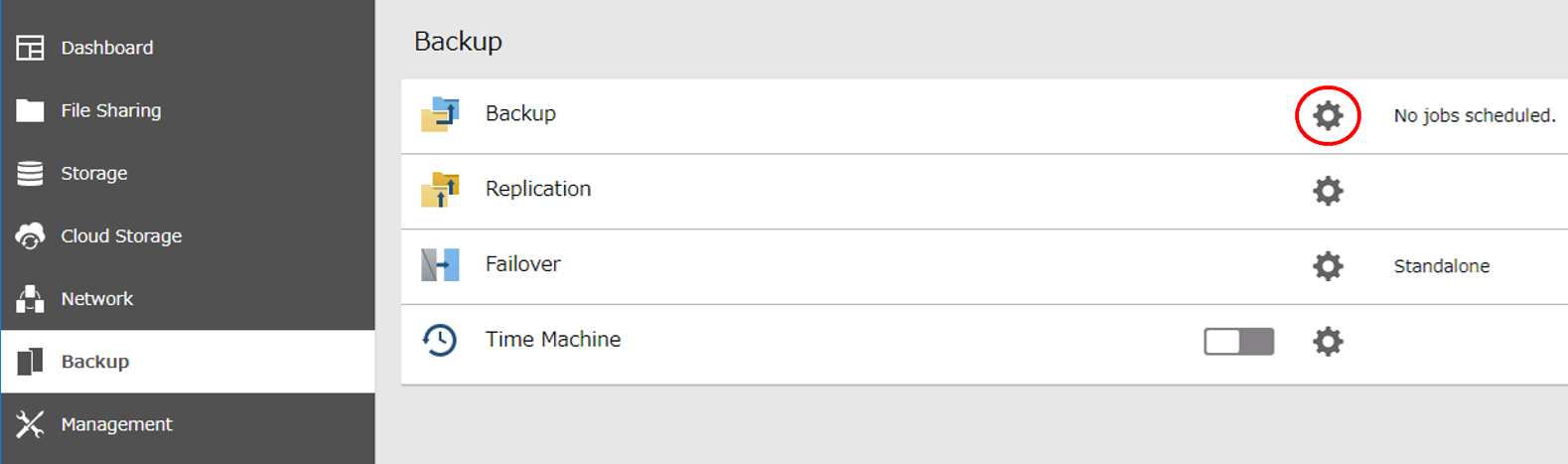The width and height of the screenshot is (1568, 464).
Task: Open Cloud Storage menu item
Action: [x=120, y=236]
